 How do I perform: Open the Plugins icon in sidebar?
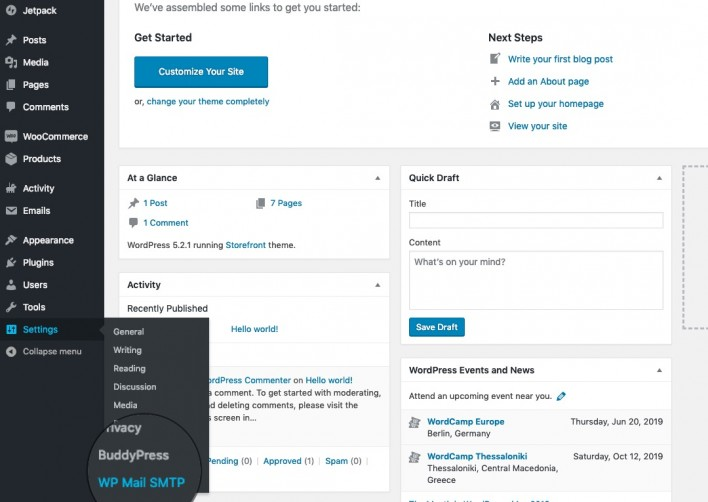(11, 263)
